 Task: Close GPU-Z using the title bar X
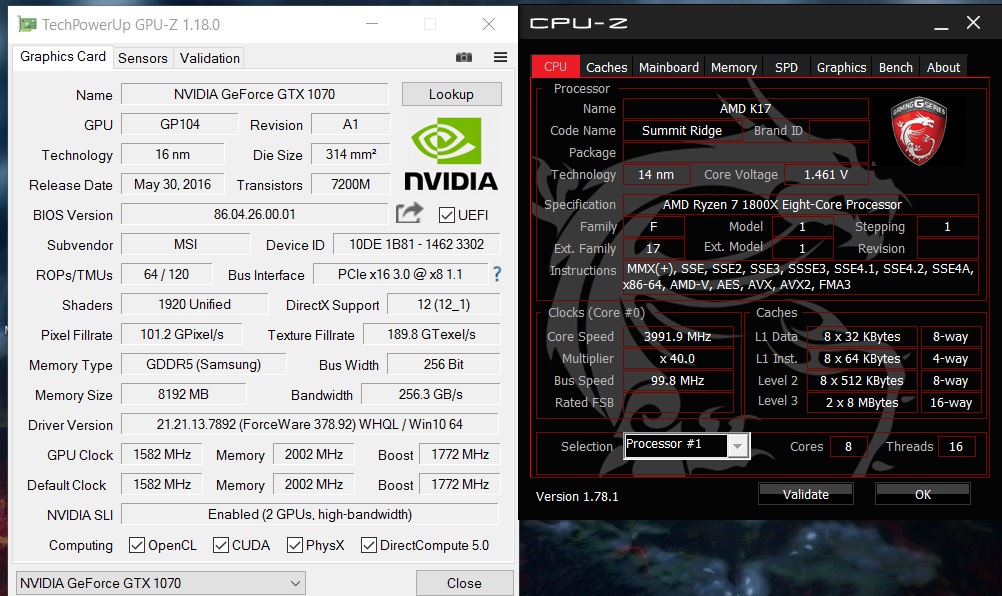[x=489, y=24]
